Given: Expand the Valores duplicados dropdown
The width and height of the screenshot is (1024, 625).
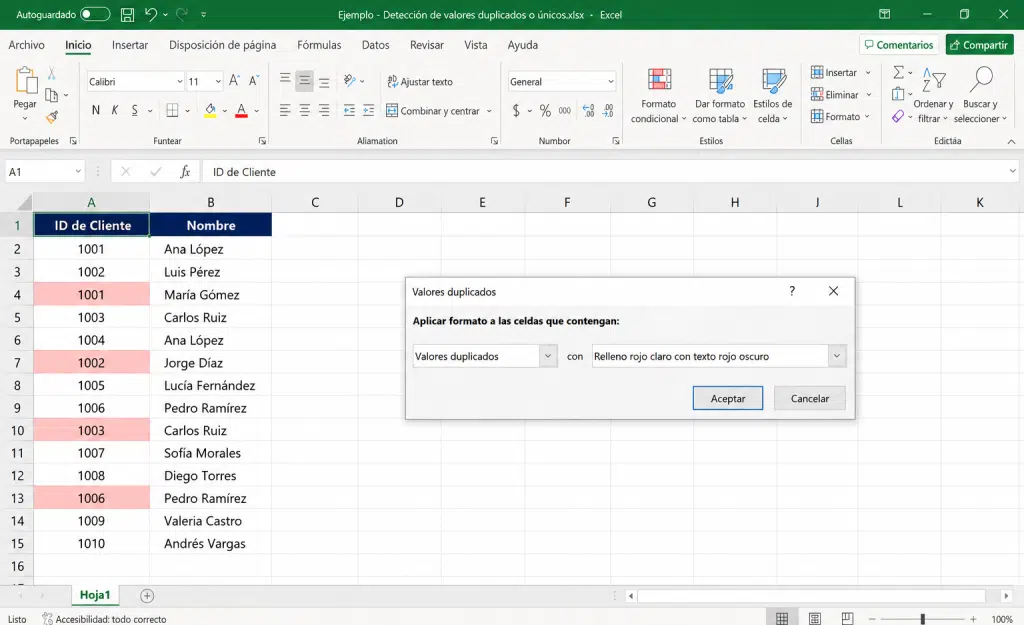Looking at the screenshot, I should click(548, 356).
